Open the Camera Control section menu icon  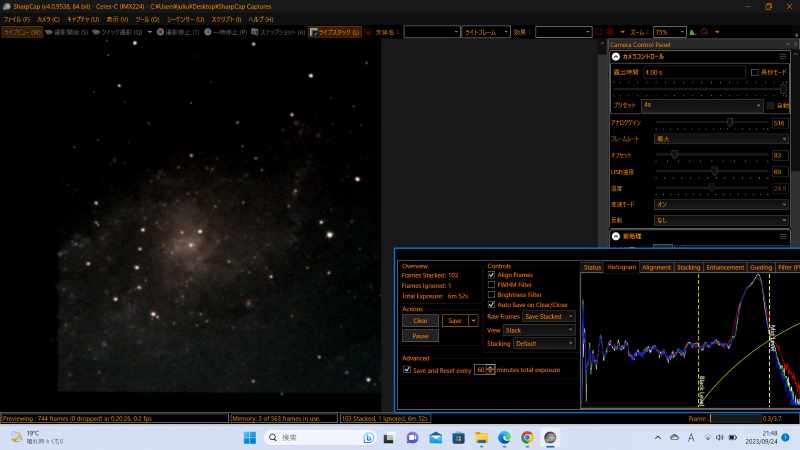pyautogui.click(x=783, y=57)
